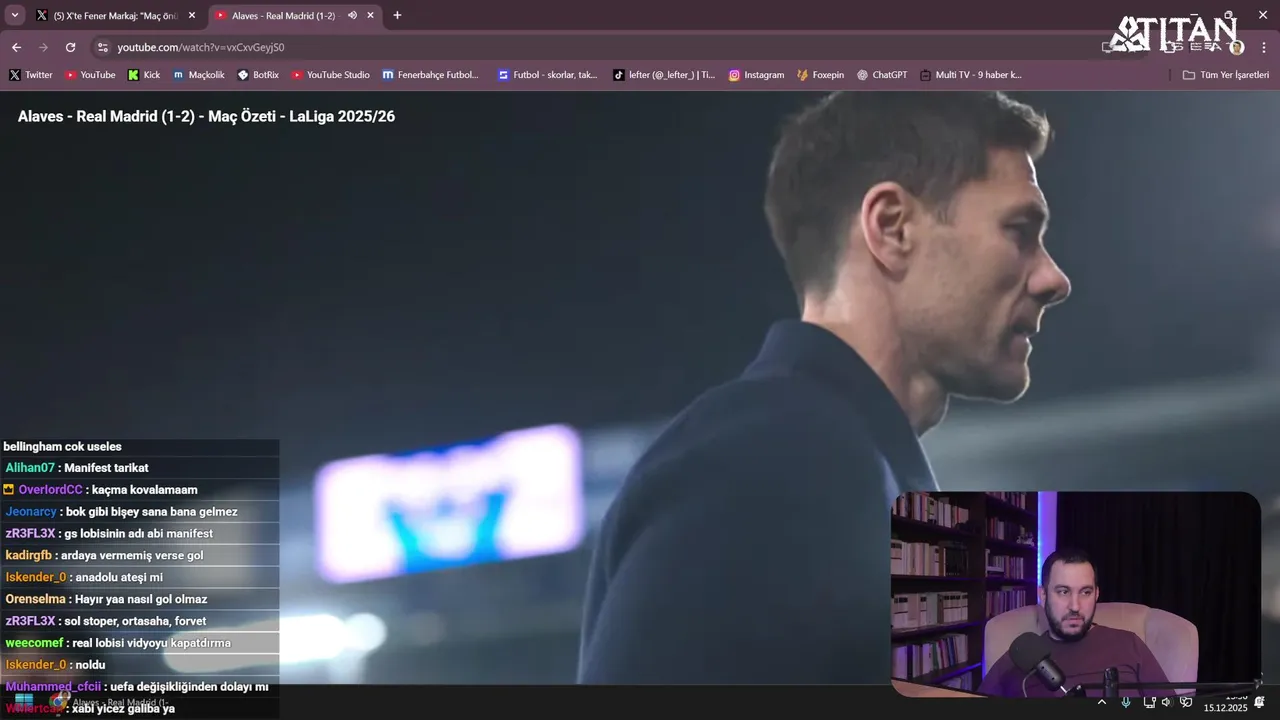Screen dimensions: 1280x720
Task: Open the tab search dropdown arrow
Action: [x=14, y=15]
